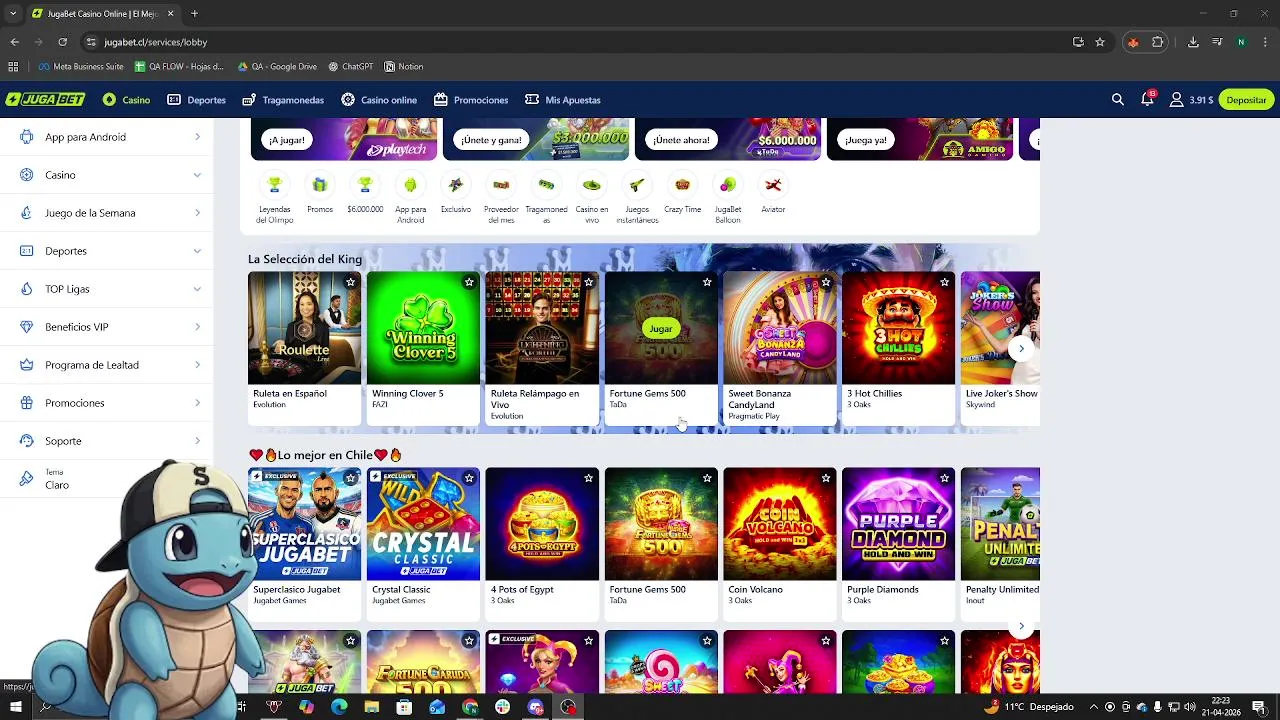1280x720 pixels.
Task: Bookmark this page with the star icon
Action: 1100,42
